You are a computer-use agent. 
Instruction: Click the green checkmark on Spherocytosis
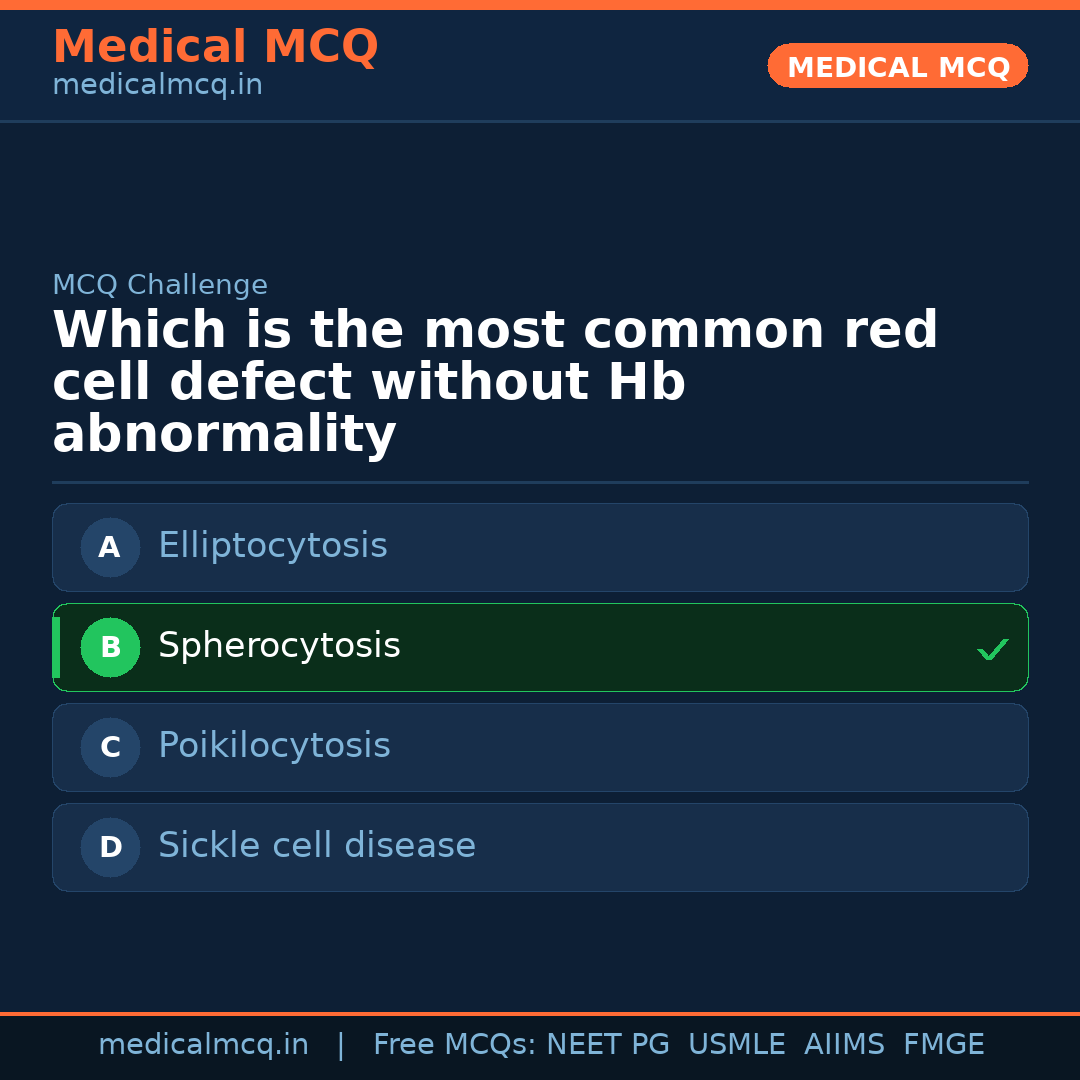pos(992,650)
